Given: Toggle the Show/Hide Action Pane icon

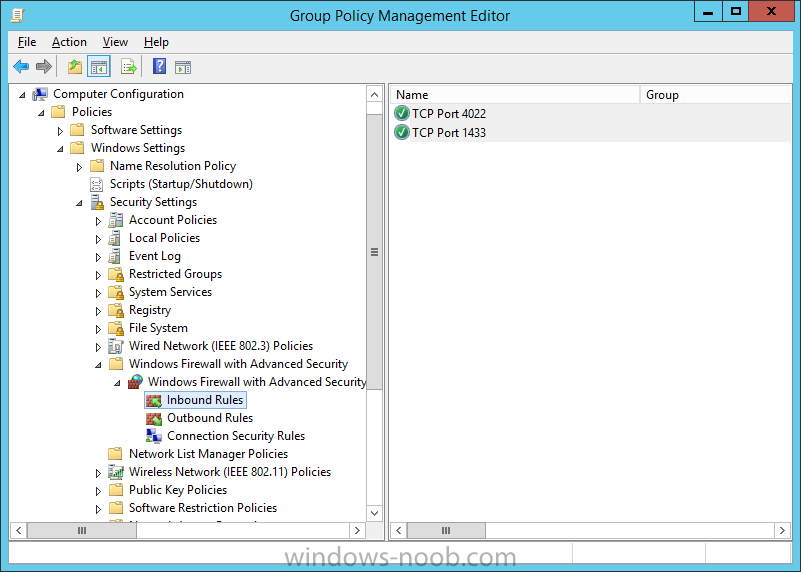Looking at the screenshot, I should (183, 67).
